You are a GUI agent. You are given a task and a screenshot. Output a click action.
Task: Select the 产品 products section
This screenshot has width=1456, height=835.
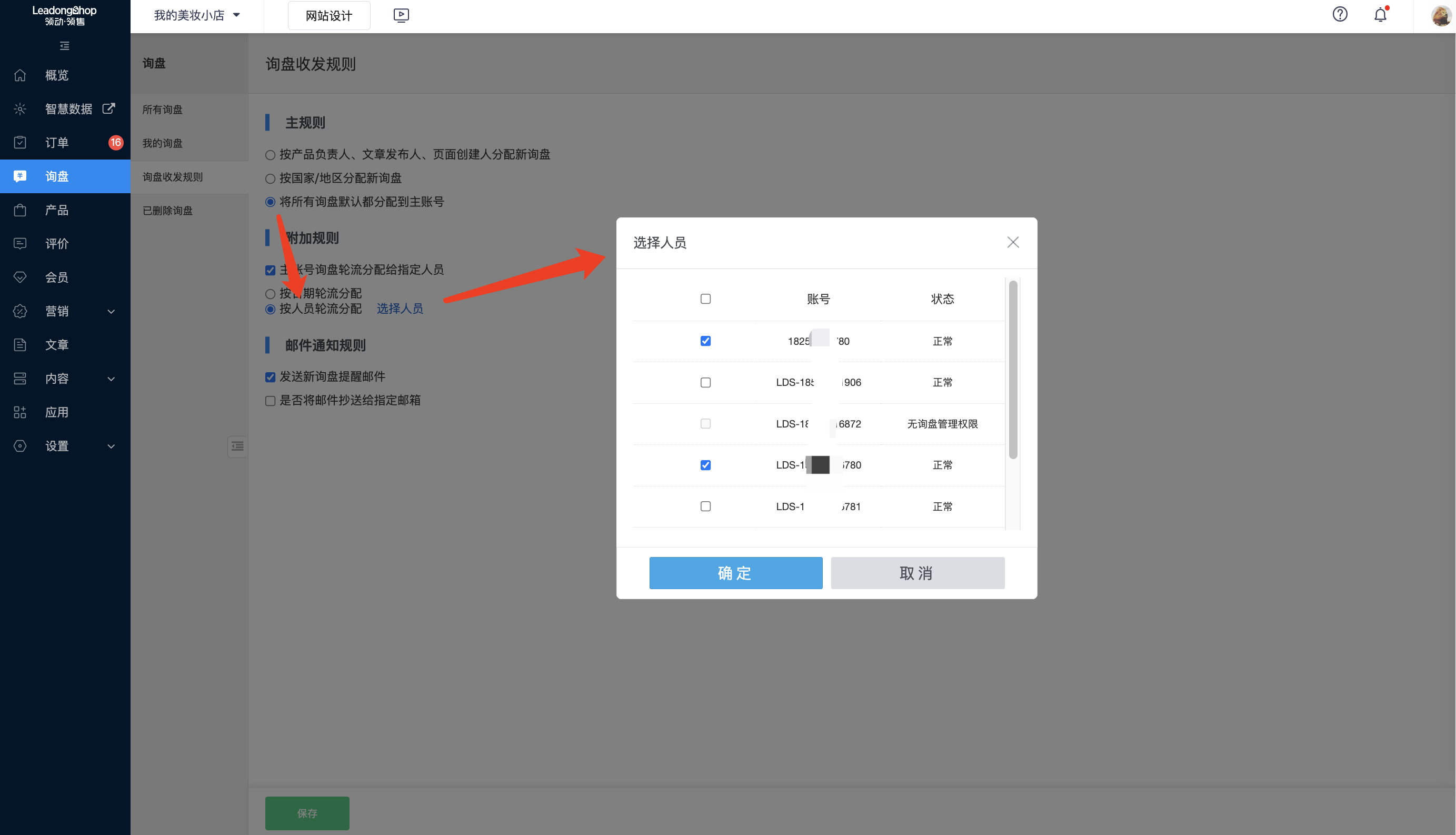pyautogui.click(x=57, y=210)
